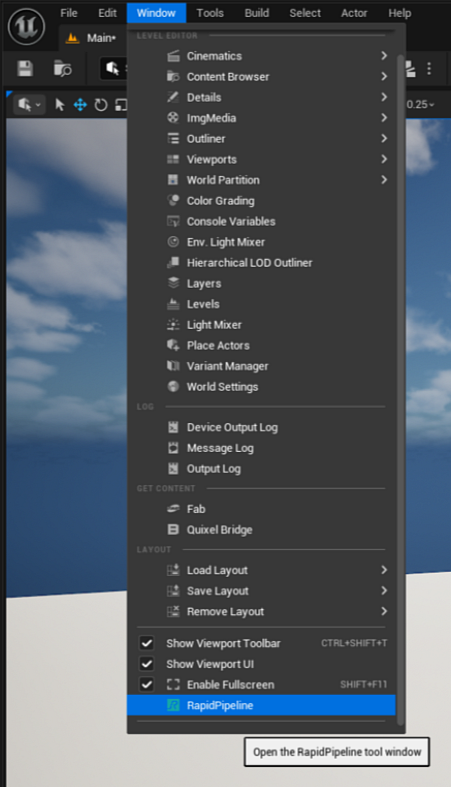Click the Details pencil icon
Screen dimensions: 451x787
173,97
